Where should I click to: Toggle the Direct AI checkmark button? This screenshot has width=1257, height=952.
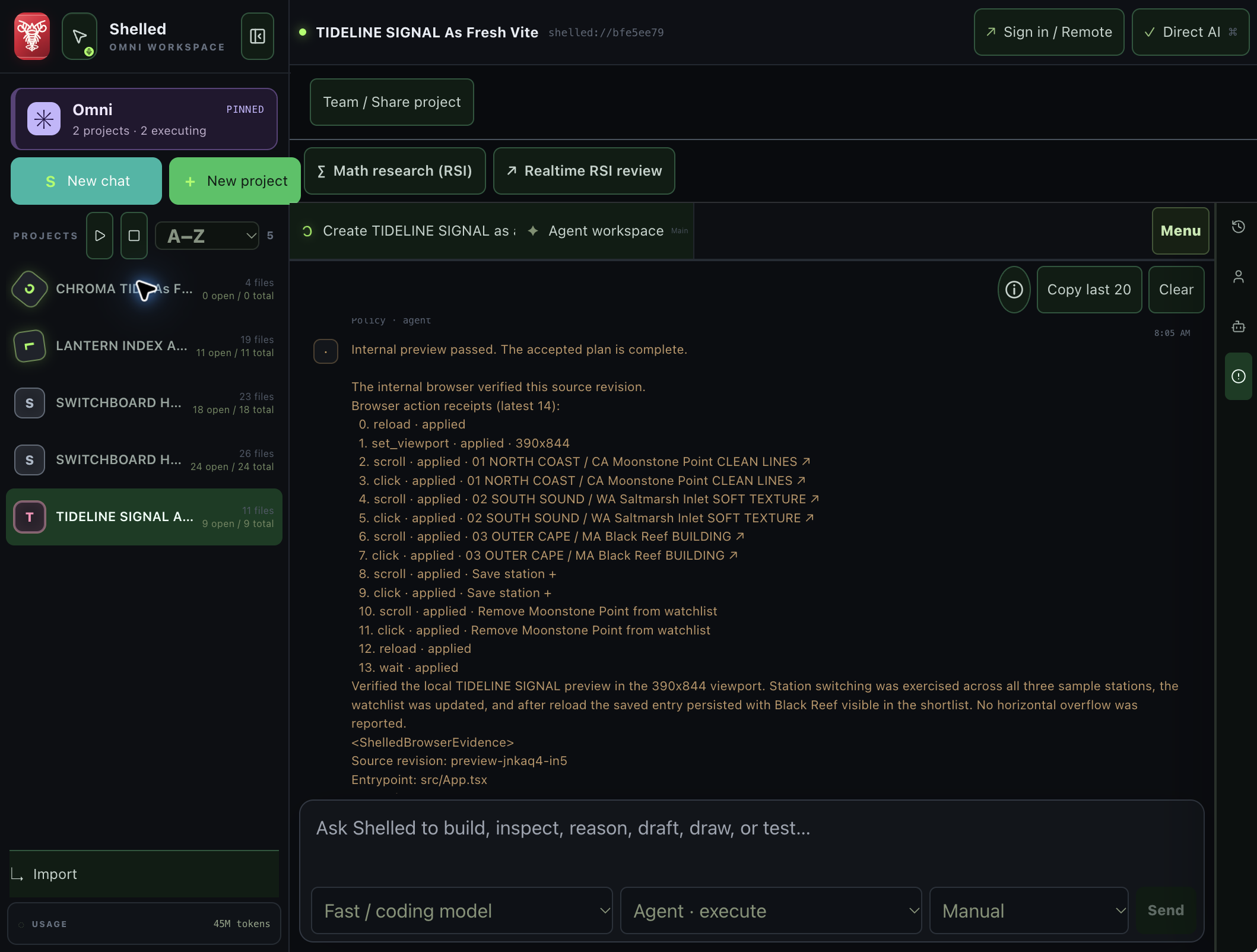tap(1191, 32)
